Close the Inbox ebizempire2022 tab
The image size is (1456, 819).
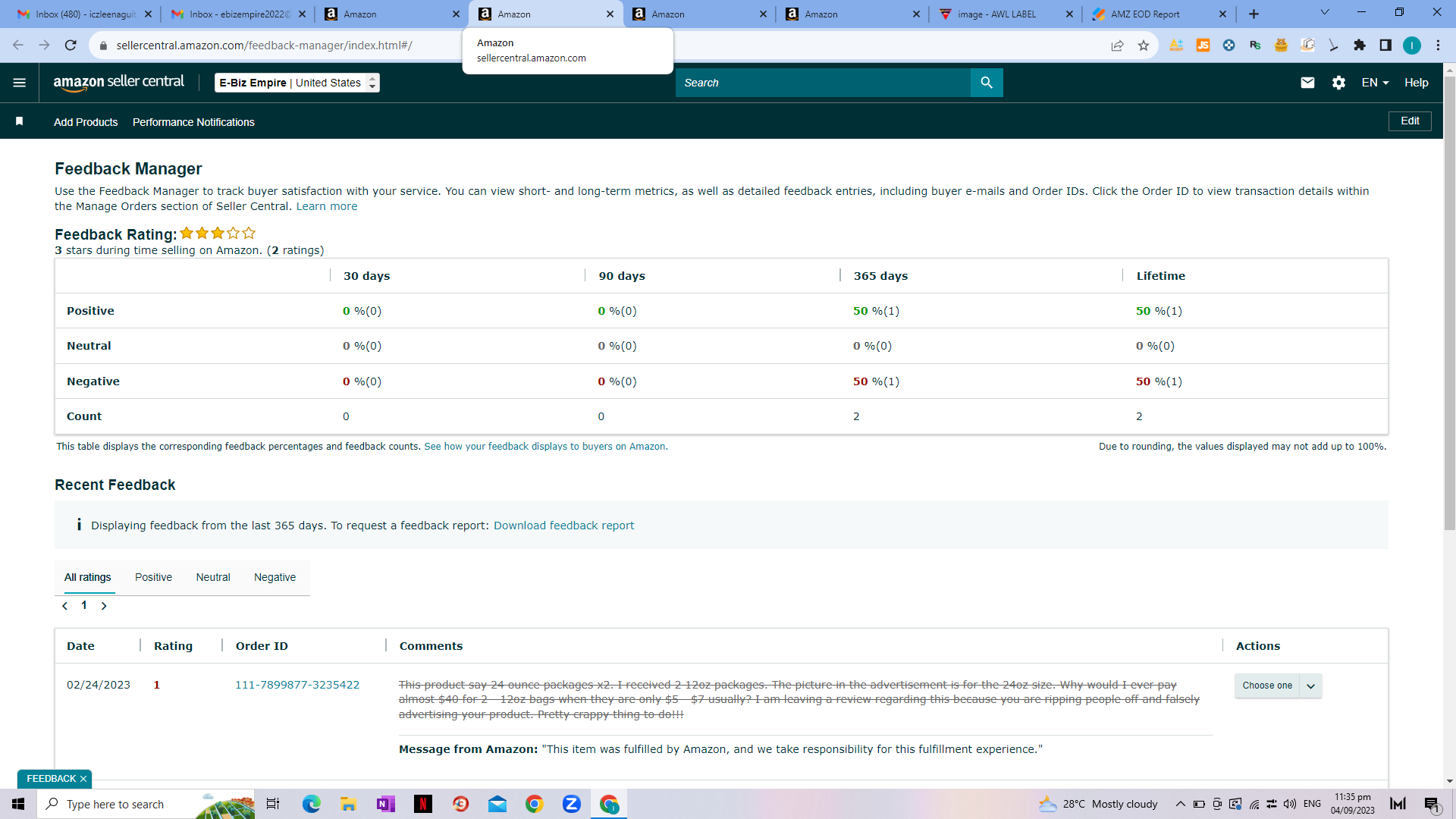click(x=303, y=14)
